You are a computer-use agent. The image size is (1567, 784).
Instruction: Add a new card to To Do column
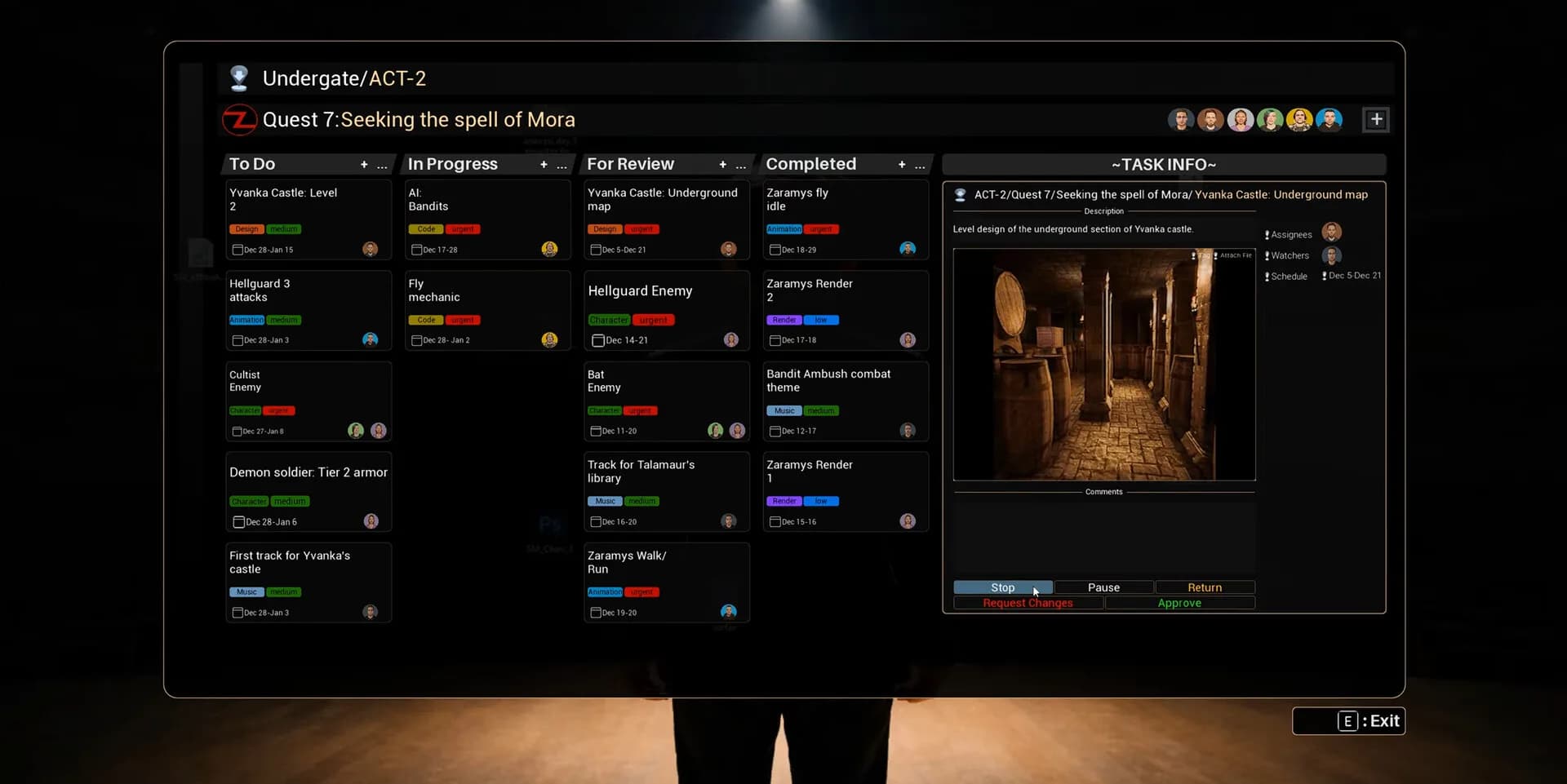click(x=364, y=165)
